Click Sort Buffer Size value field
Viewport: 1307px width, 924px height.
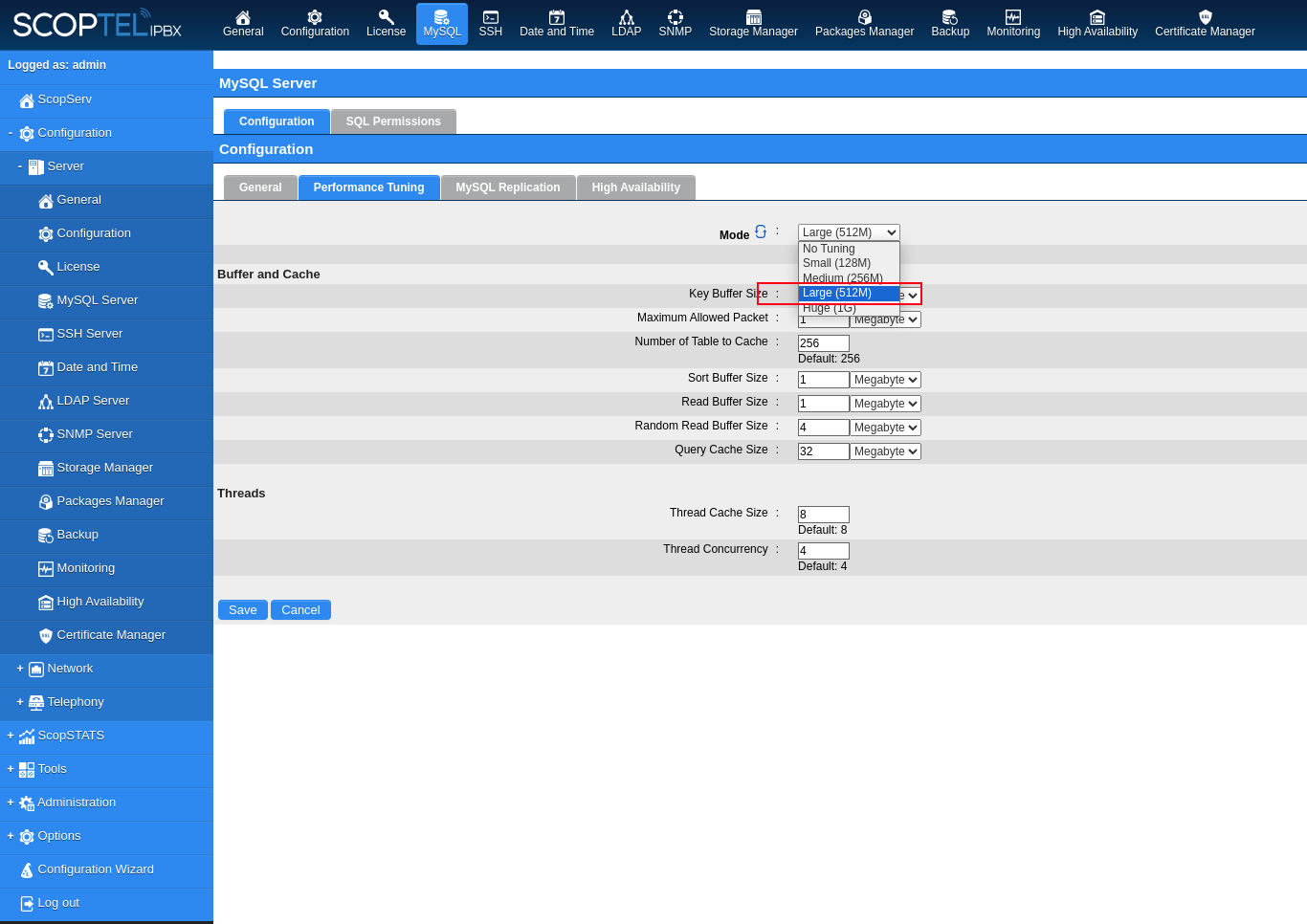(824, 380)
